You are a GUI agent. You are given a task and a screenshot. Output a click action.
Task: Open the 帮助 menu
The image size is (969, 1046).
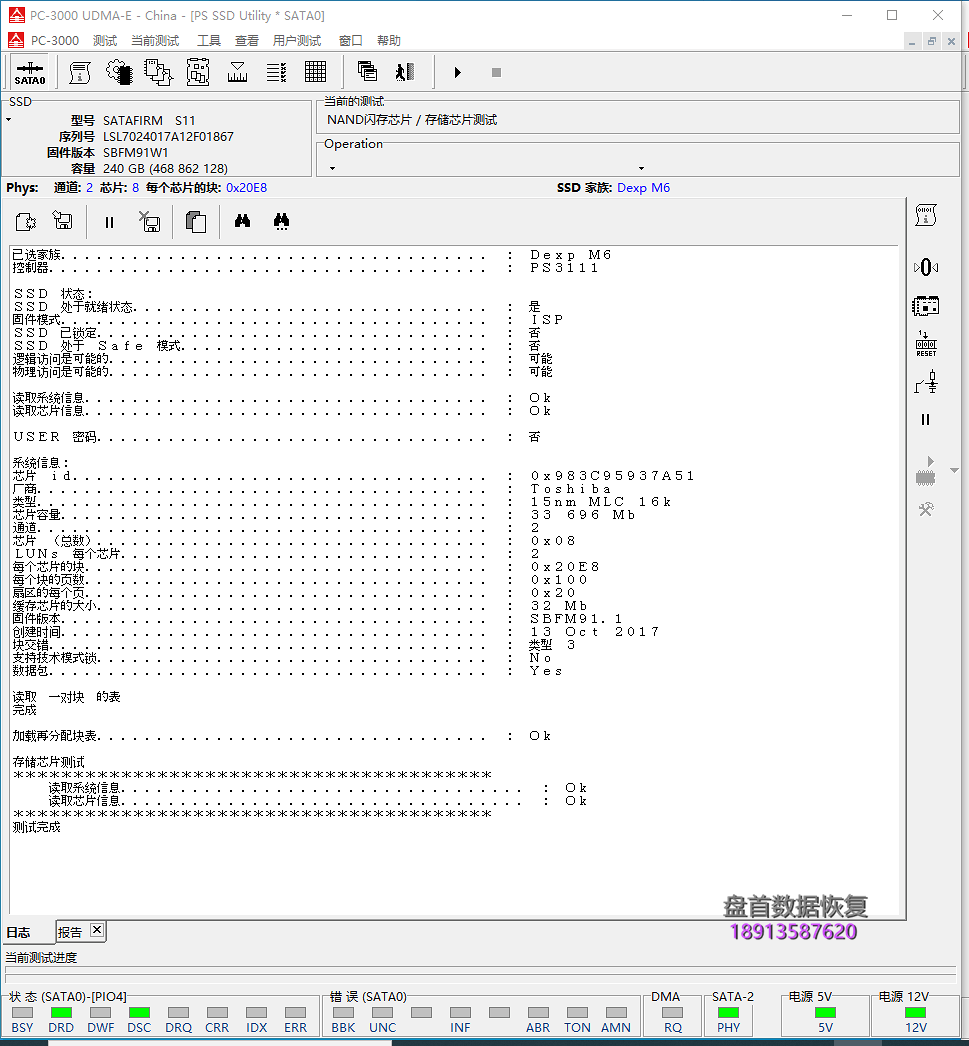coord(389,41)
